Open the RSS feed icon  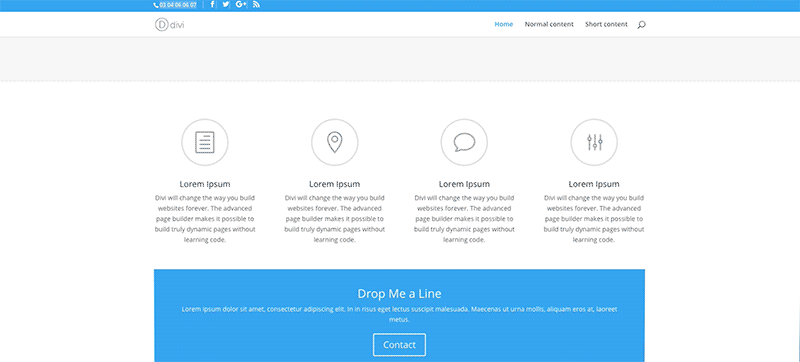(x=256, y=5)
